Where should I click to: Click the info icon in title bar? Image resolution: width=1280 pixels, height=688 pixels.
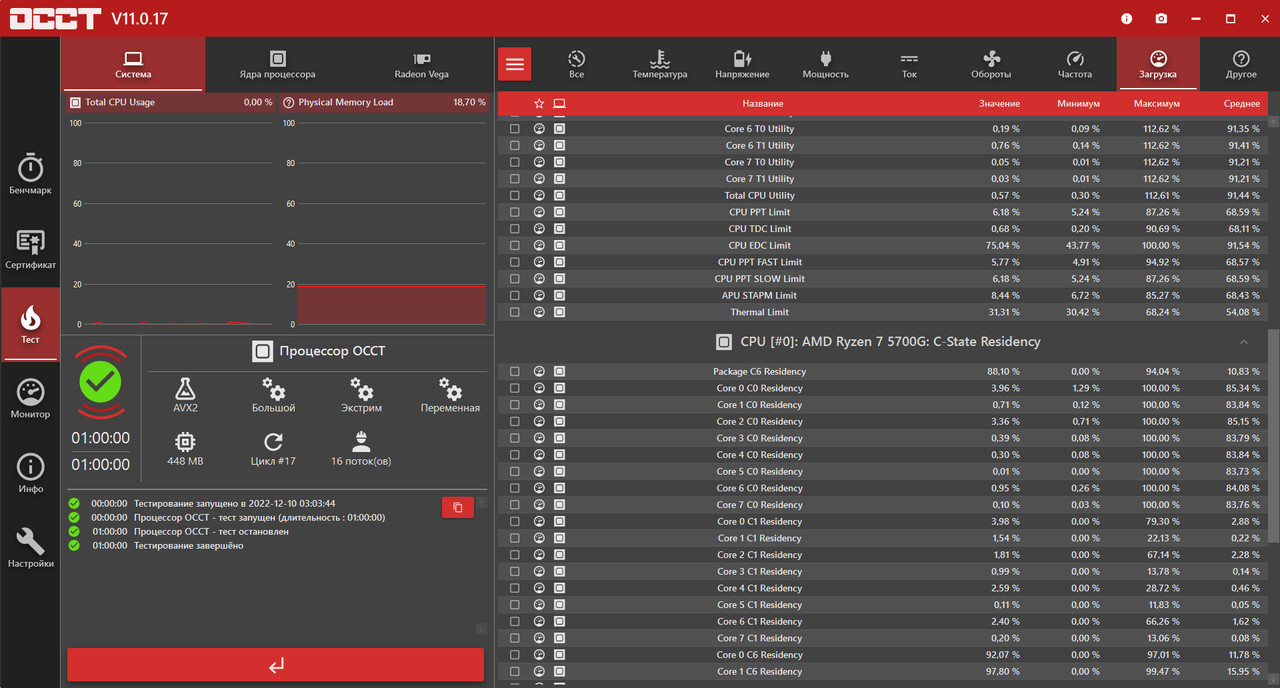pyautogui.click(x=1127, y=18)
